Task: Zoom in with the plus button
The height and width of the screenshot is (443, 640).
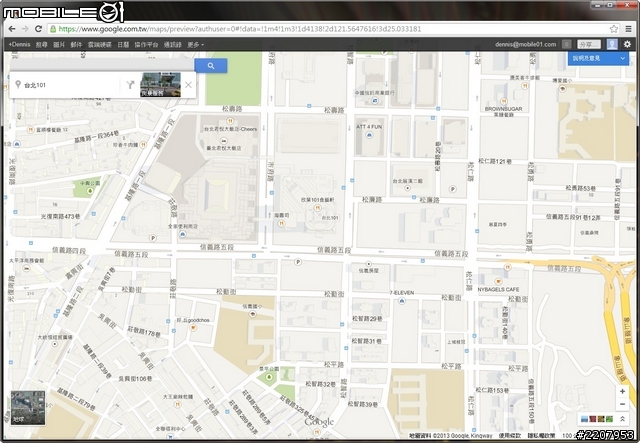Action: (622, 391)
